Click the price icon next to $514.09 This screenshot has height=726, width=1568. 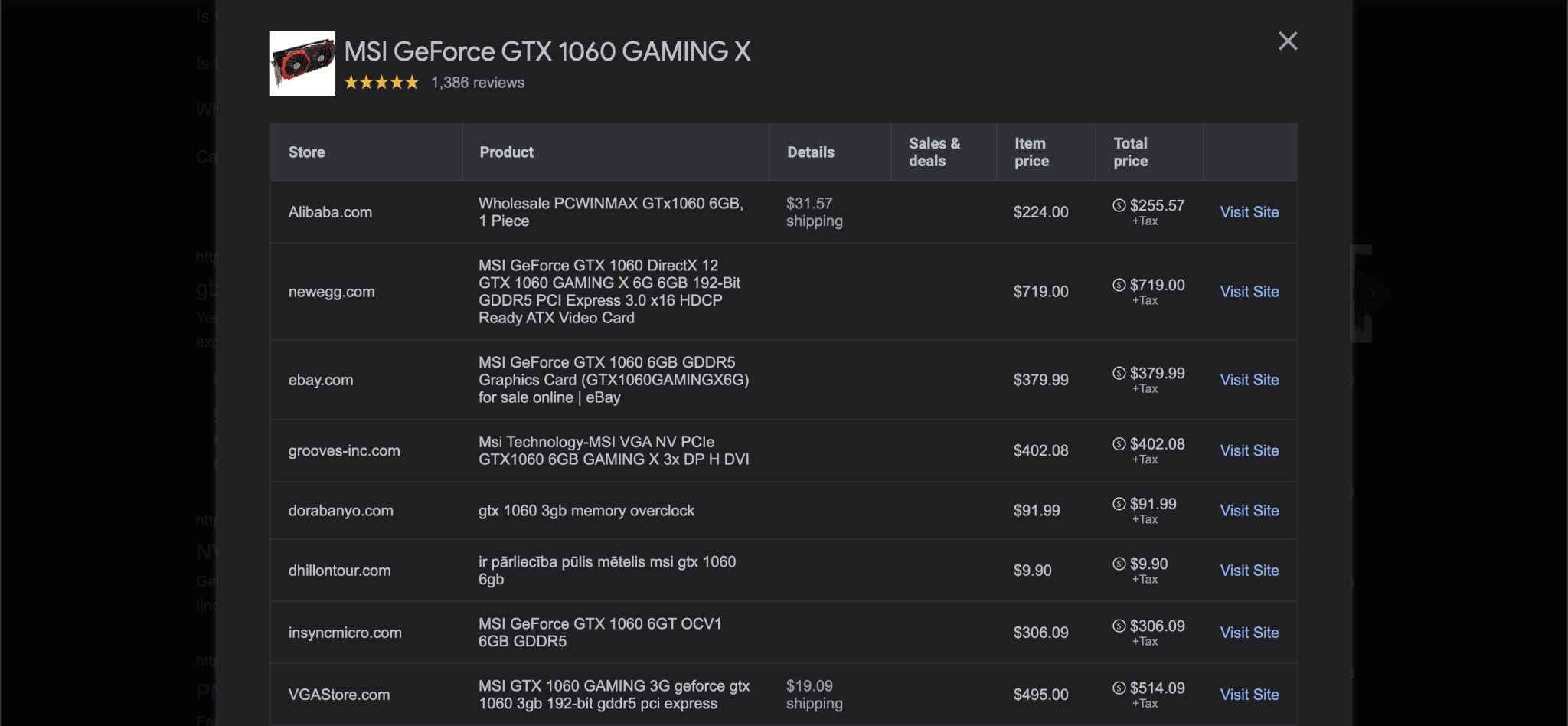point(1119,689)
